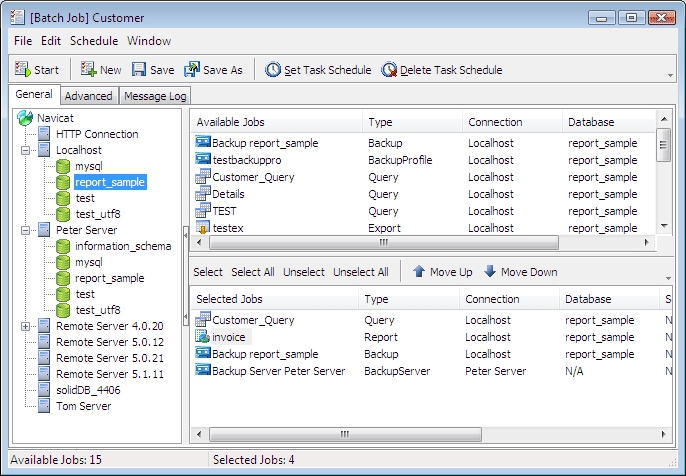686x476 pixels.
Task: Open the Edit menu
Action: click(x=51, y=41)
